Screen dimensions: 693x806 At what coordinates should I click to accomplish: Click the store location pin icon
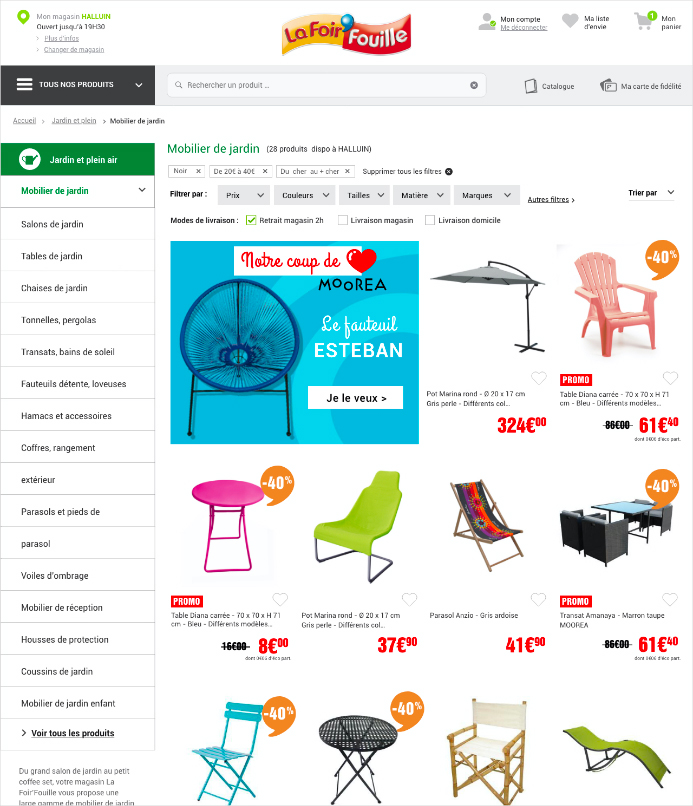23,17
